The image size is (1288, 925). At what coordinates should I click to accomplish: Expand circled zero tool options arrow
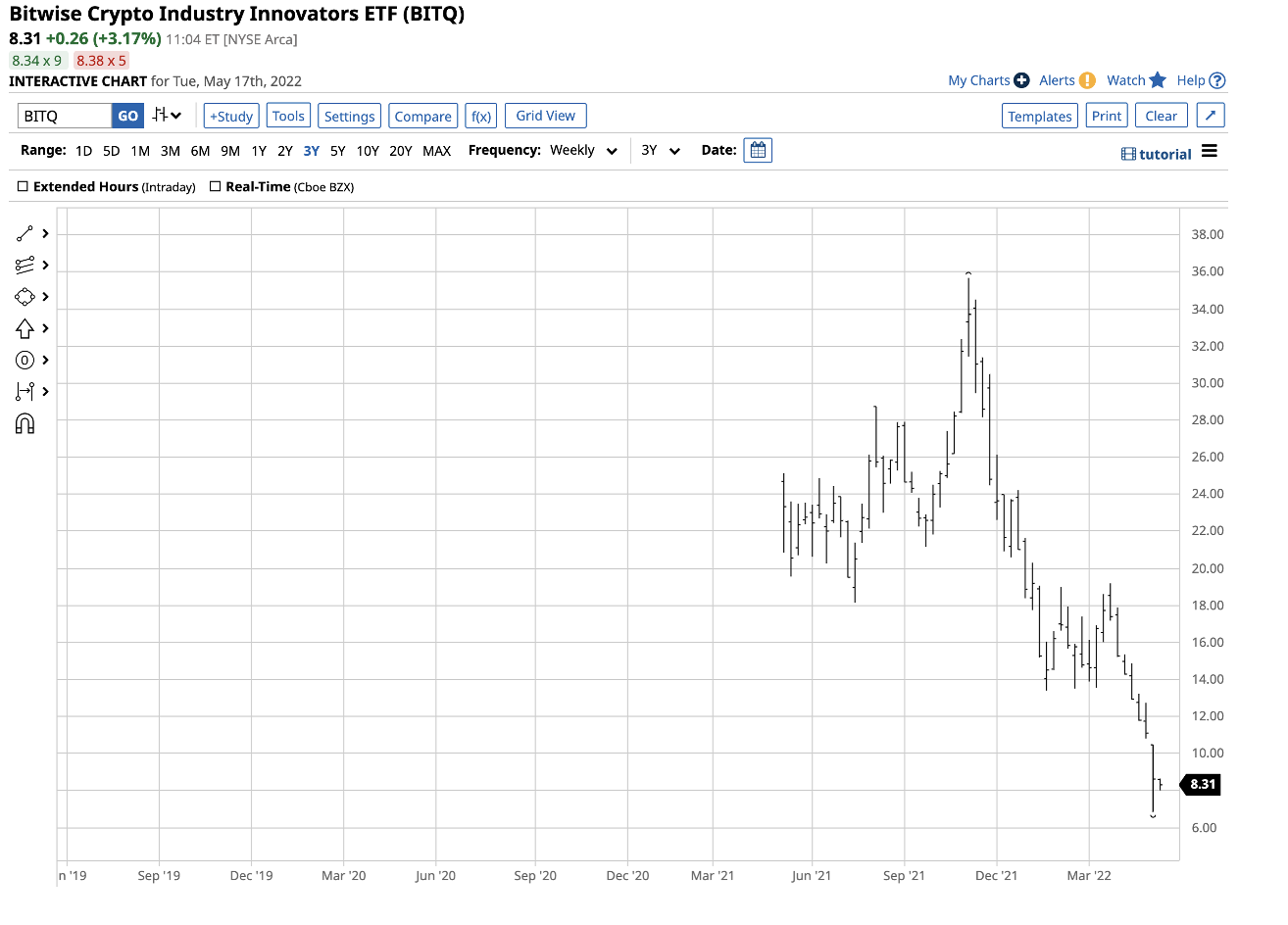(x=45, y=360)
